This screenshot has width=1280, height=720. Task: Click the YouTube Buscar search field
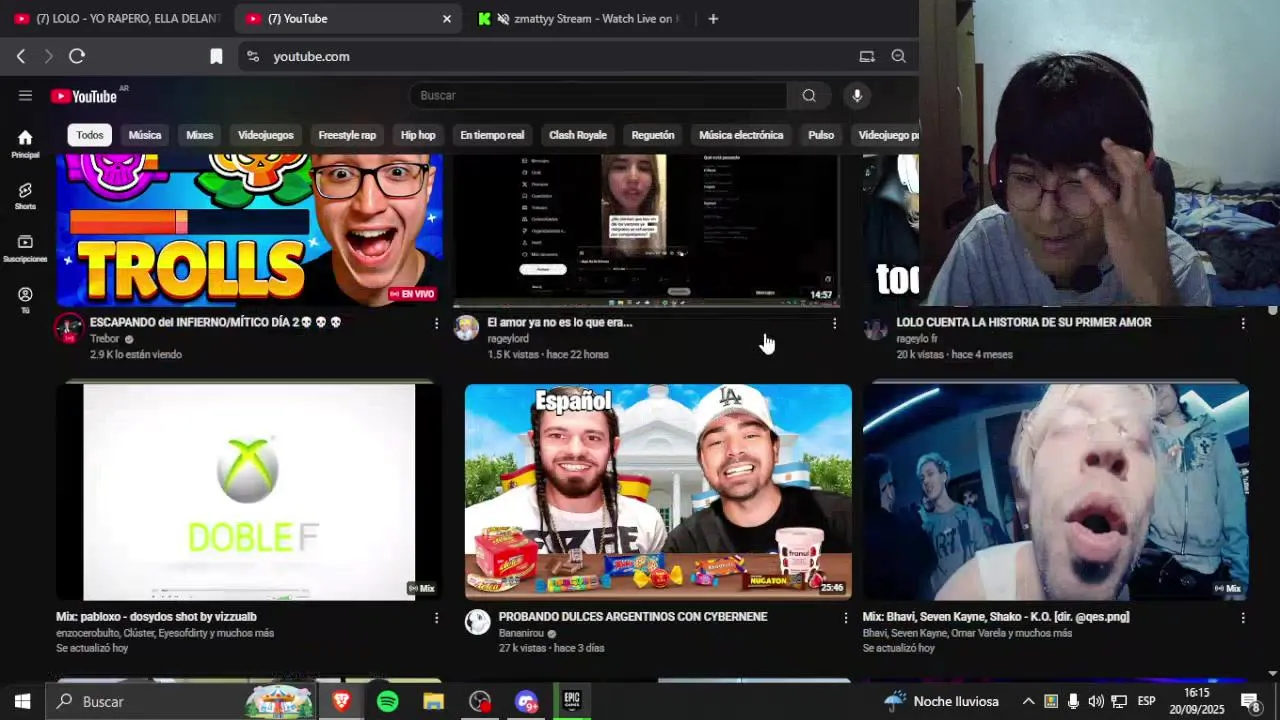[598, 96]
